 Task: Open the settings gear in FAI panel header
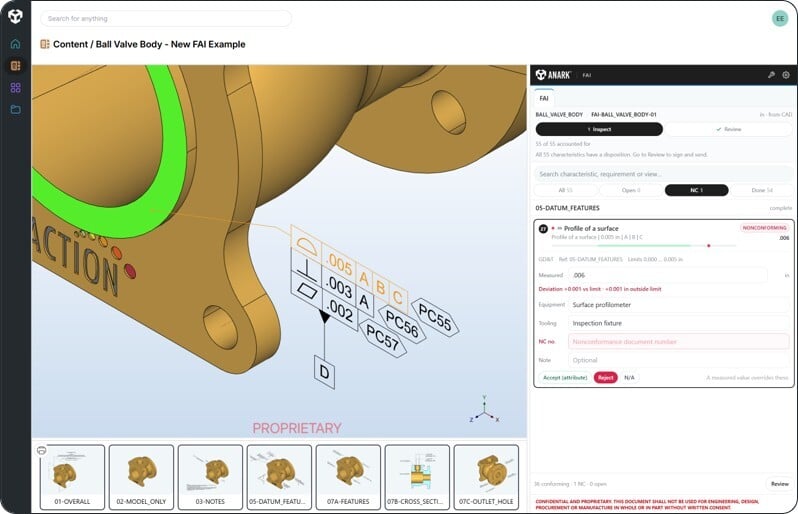coord(786,75)
